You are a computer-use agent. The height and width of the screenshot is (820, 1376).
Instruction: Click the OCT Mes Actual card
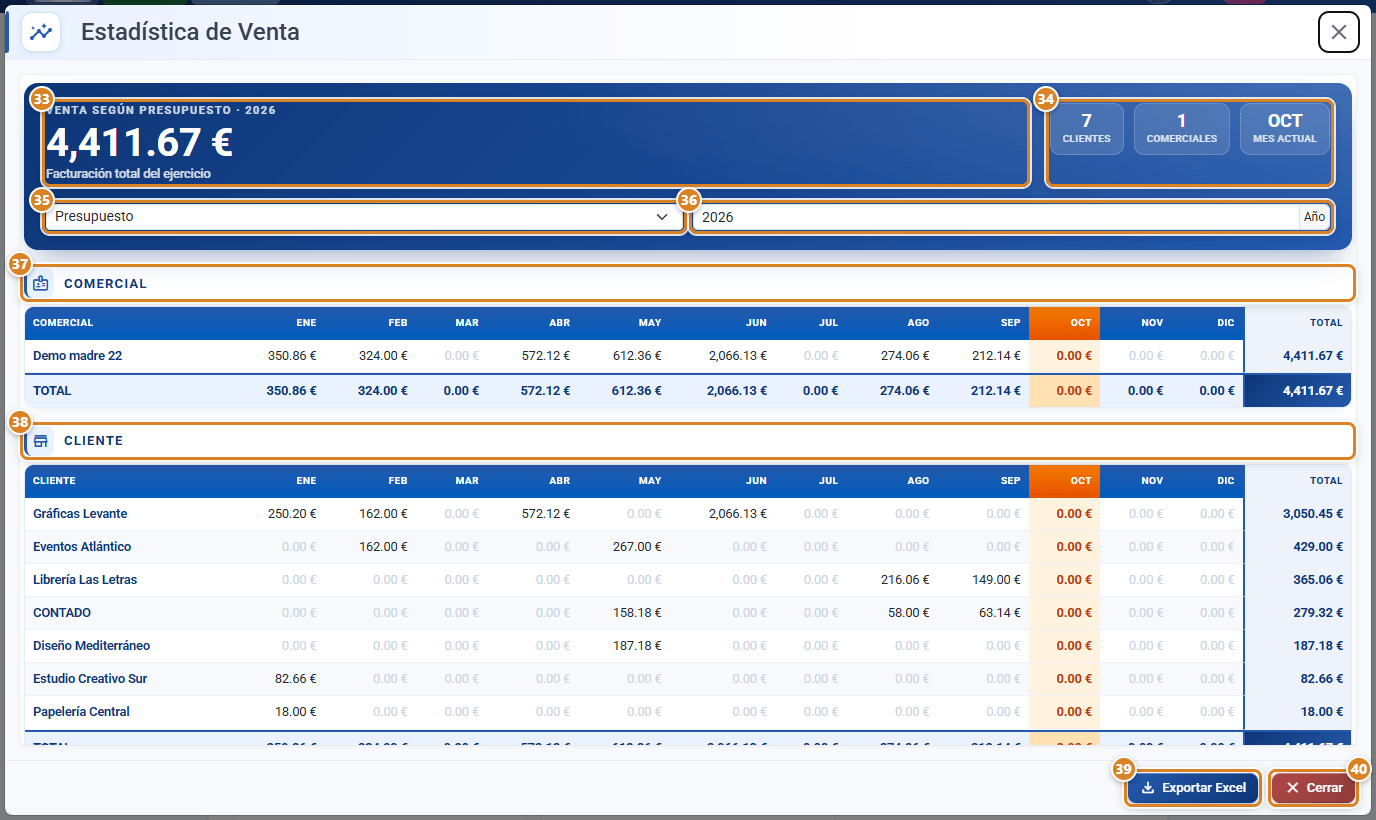(x=1285, y=129)
